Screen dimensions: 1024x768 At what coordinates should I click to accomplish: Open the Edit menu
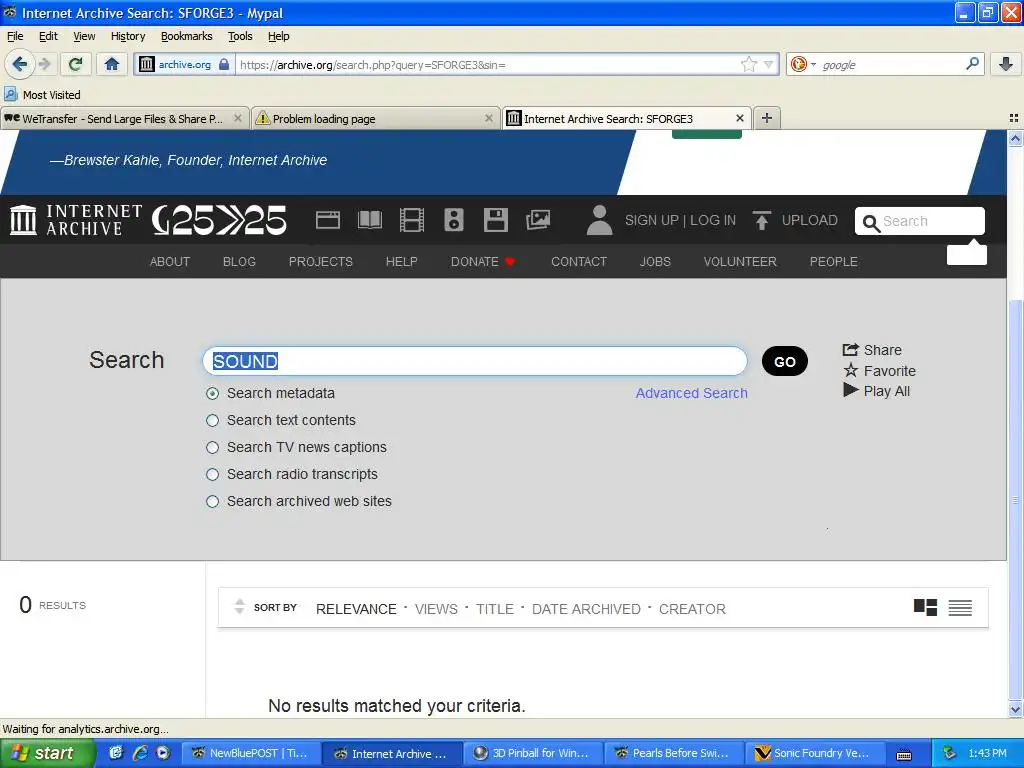pos(48,36)
